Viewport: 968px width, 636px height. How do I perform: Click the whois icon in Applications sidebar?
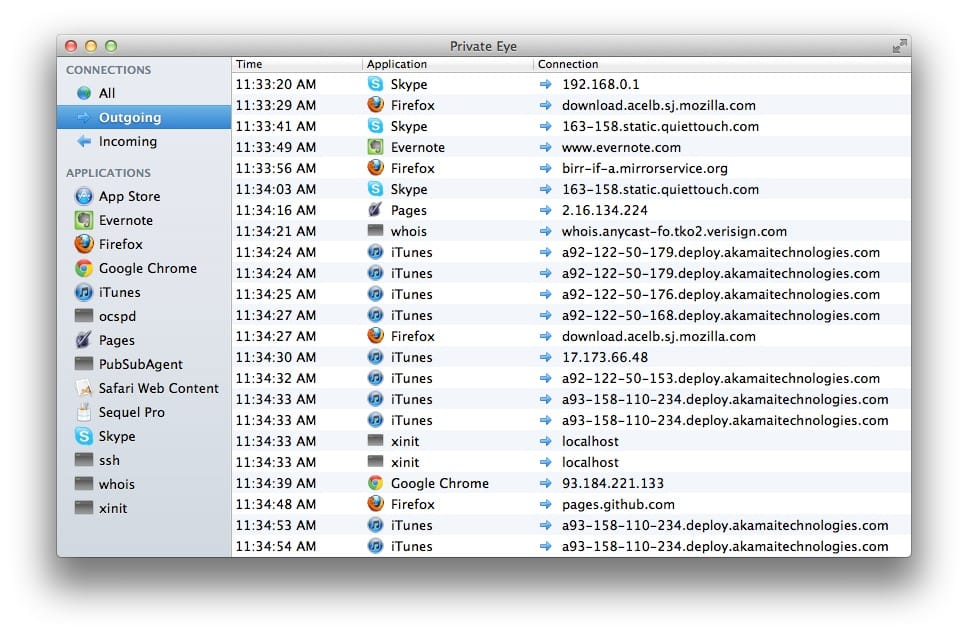83,484
